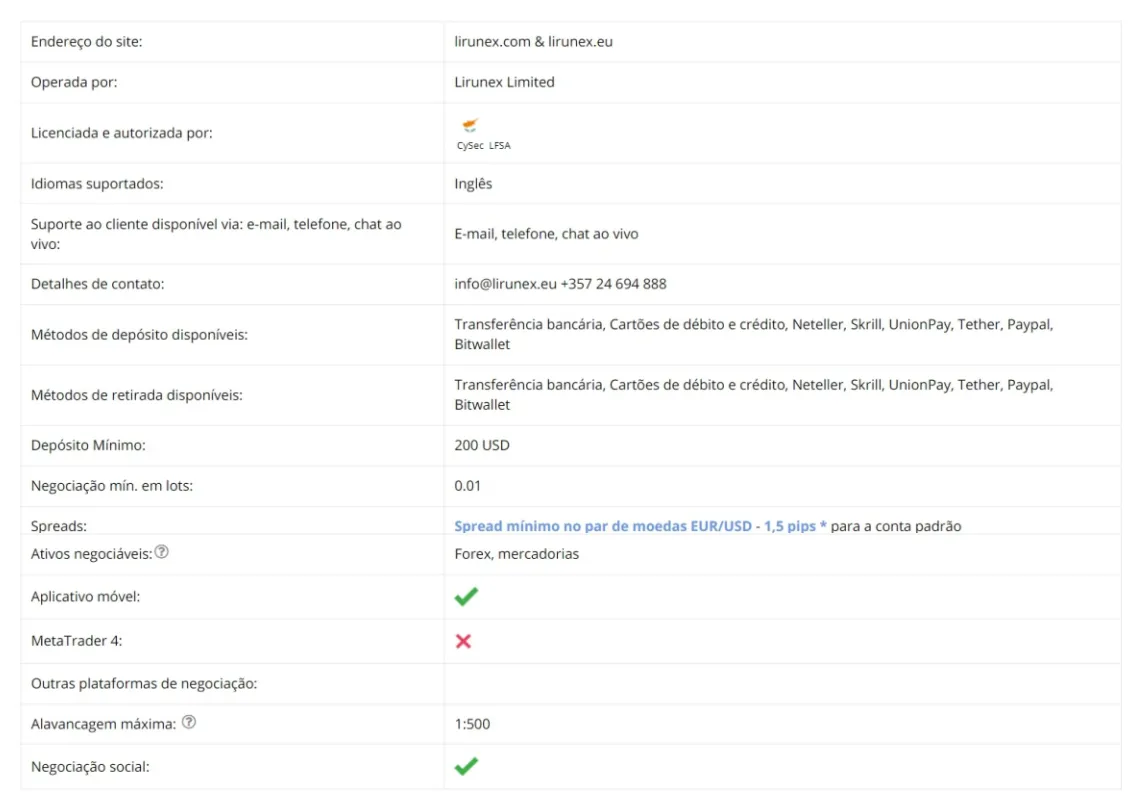Click the Ativos negociáveis label text
Image resolution: width=1146 pixels, height=806 pixels.
click(91, 554)
